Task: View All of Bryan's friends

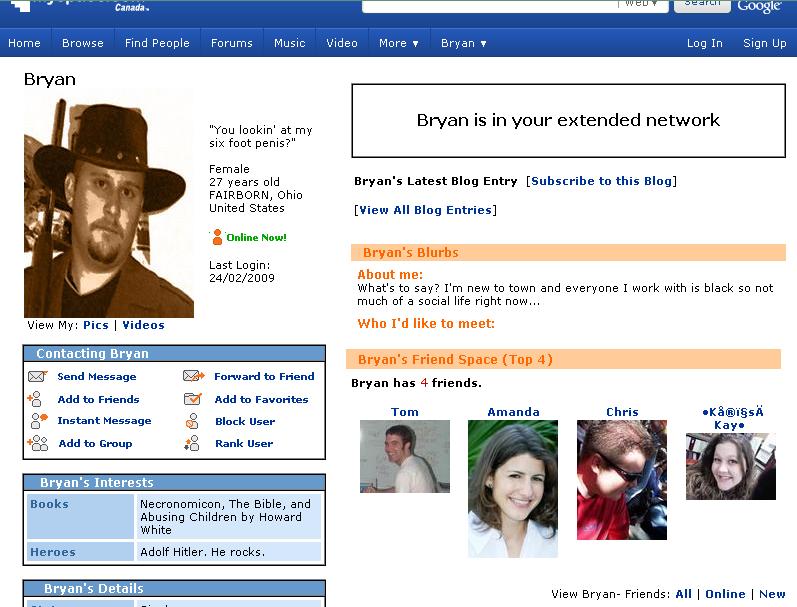Action: [684, 594]
